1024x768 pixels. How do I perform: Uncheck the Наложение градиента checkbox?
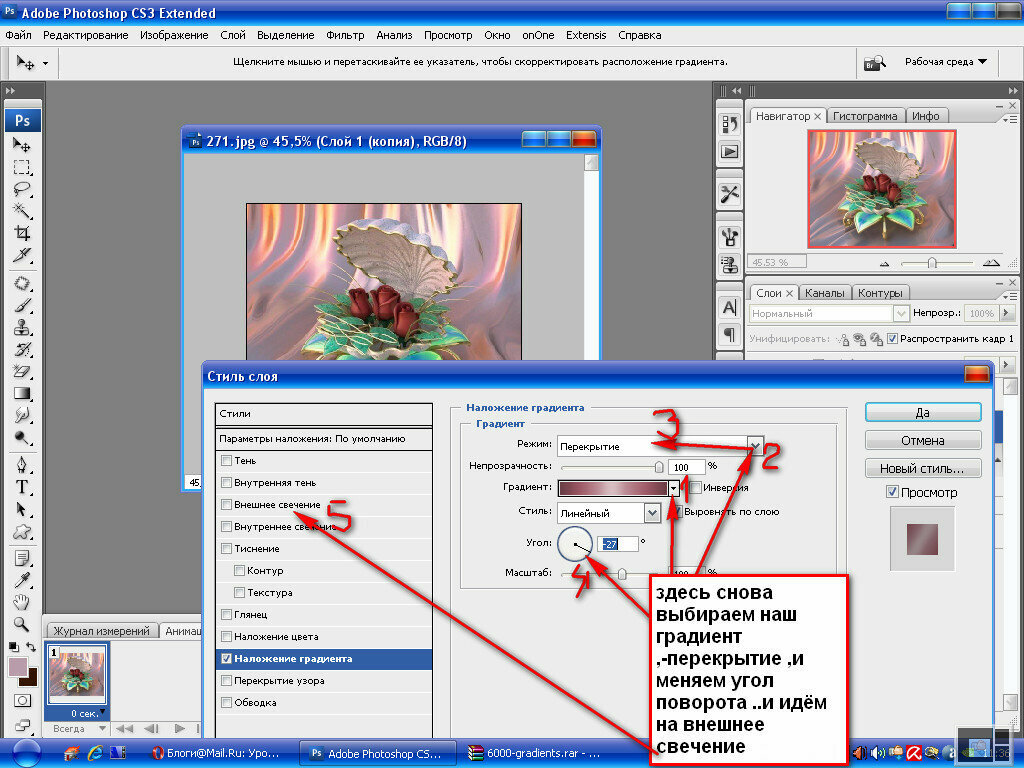click(227, 658)
